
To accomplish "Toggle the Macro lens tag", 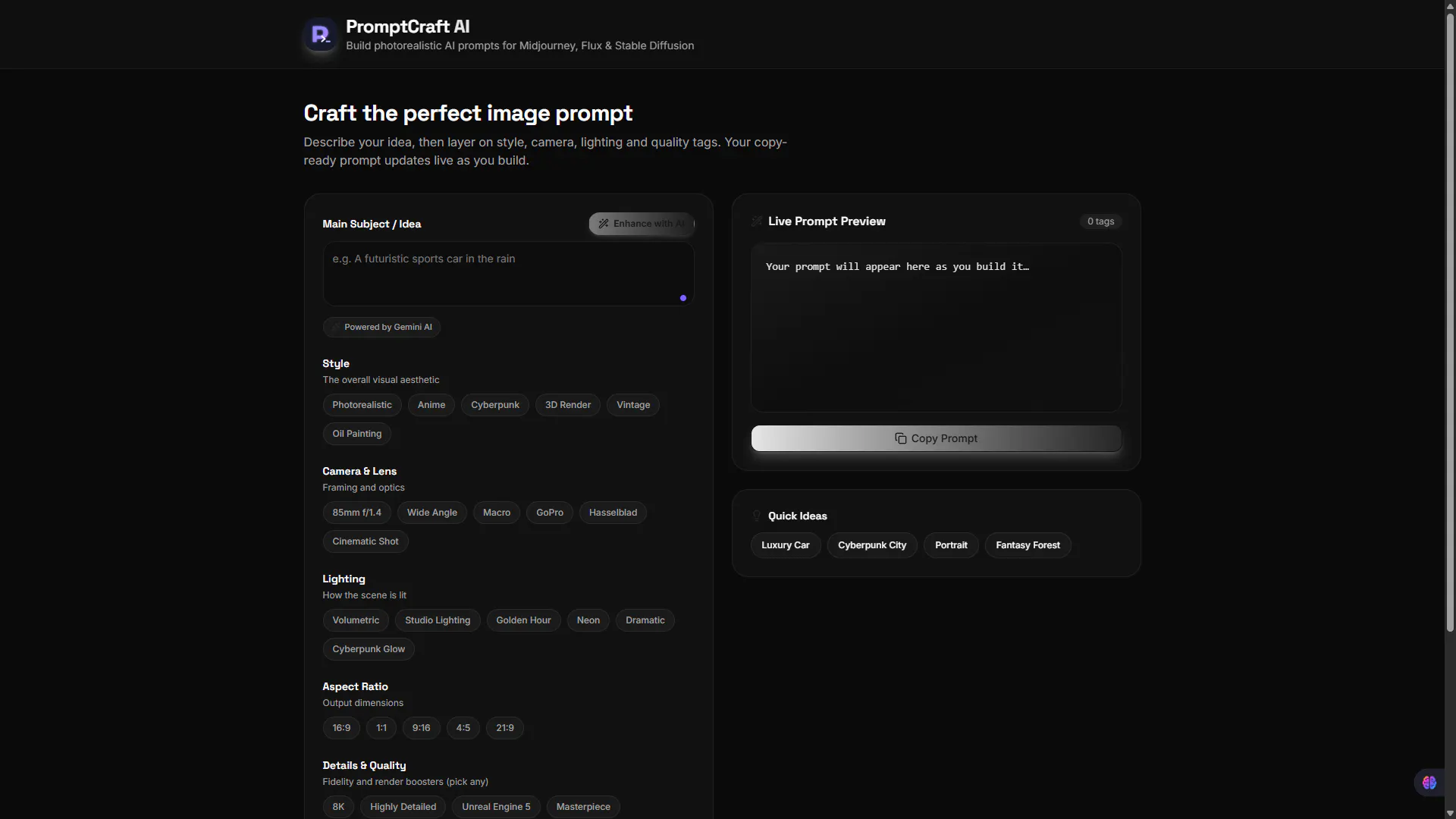I will (497, 513).
